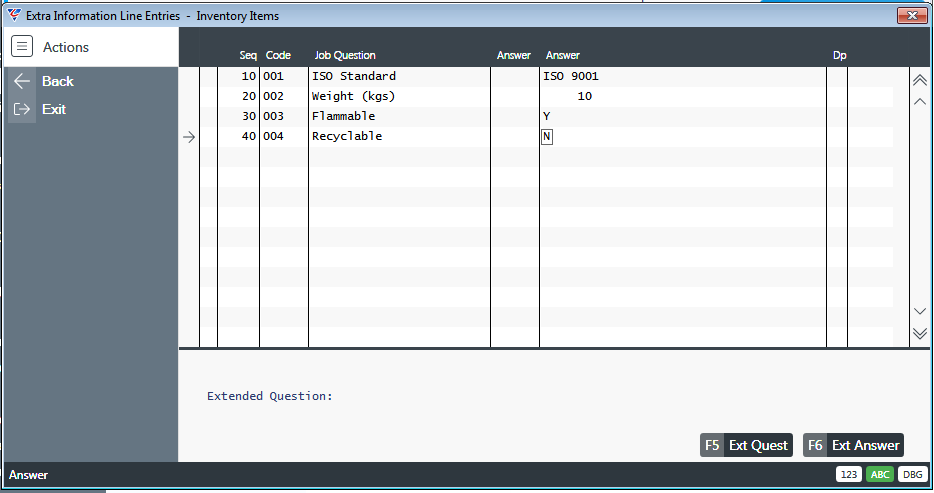This screenshot has height=493, width=934.
Task: Select the ISO Standard question row
Action: [354, 76]
